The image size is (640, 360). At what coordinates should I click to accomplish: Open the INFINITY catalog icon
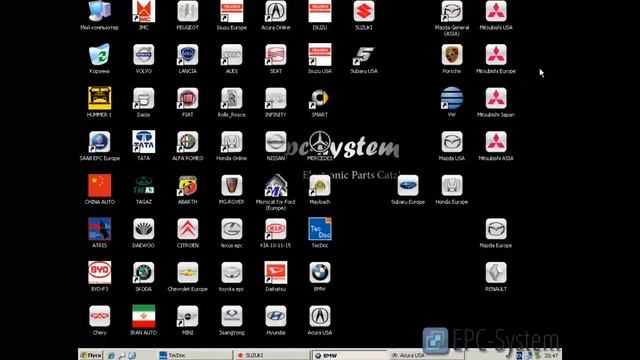click(276, 98)
